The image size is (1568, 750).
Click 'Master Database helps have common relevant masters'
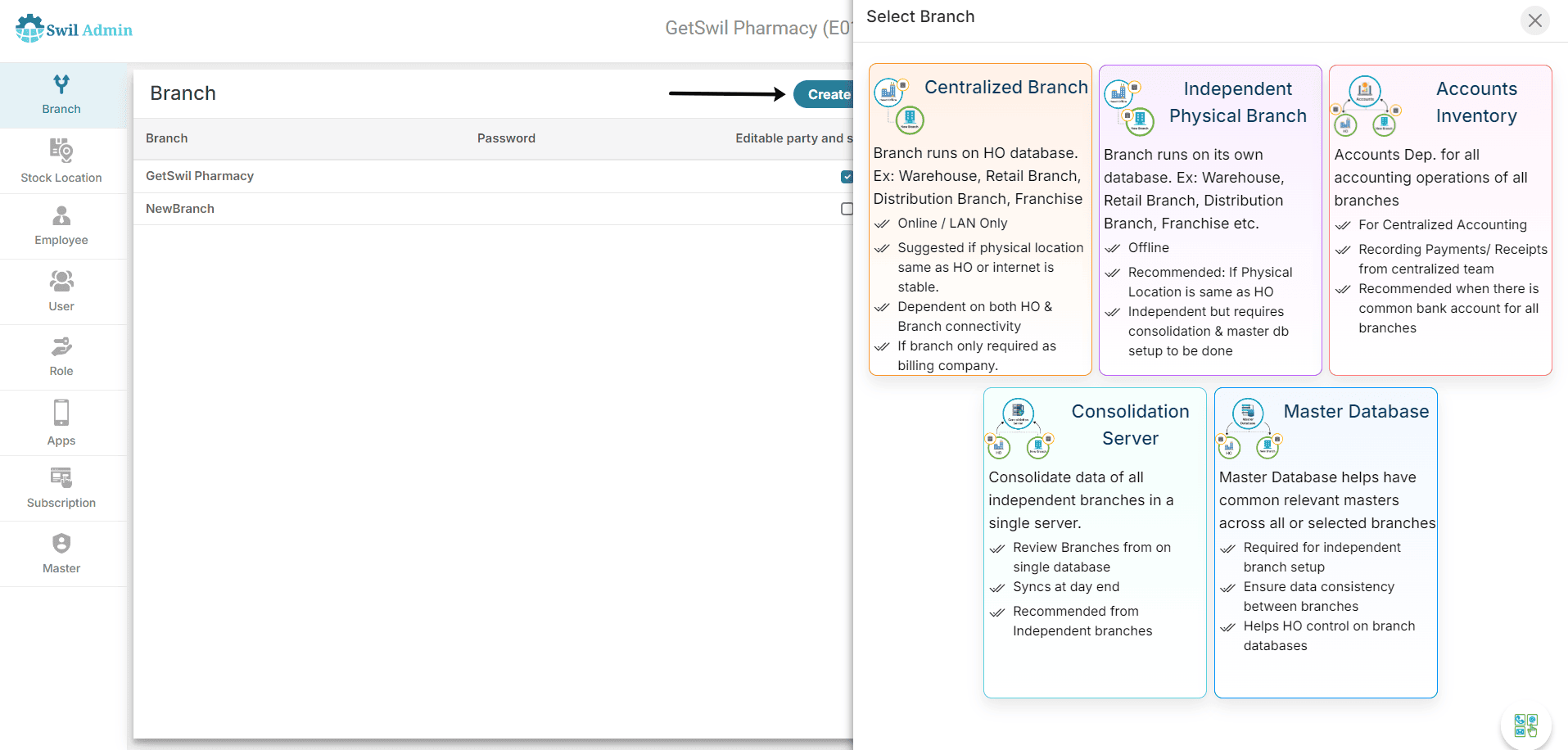pos(1327,499)
